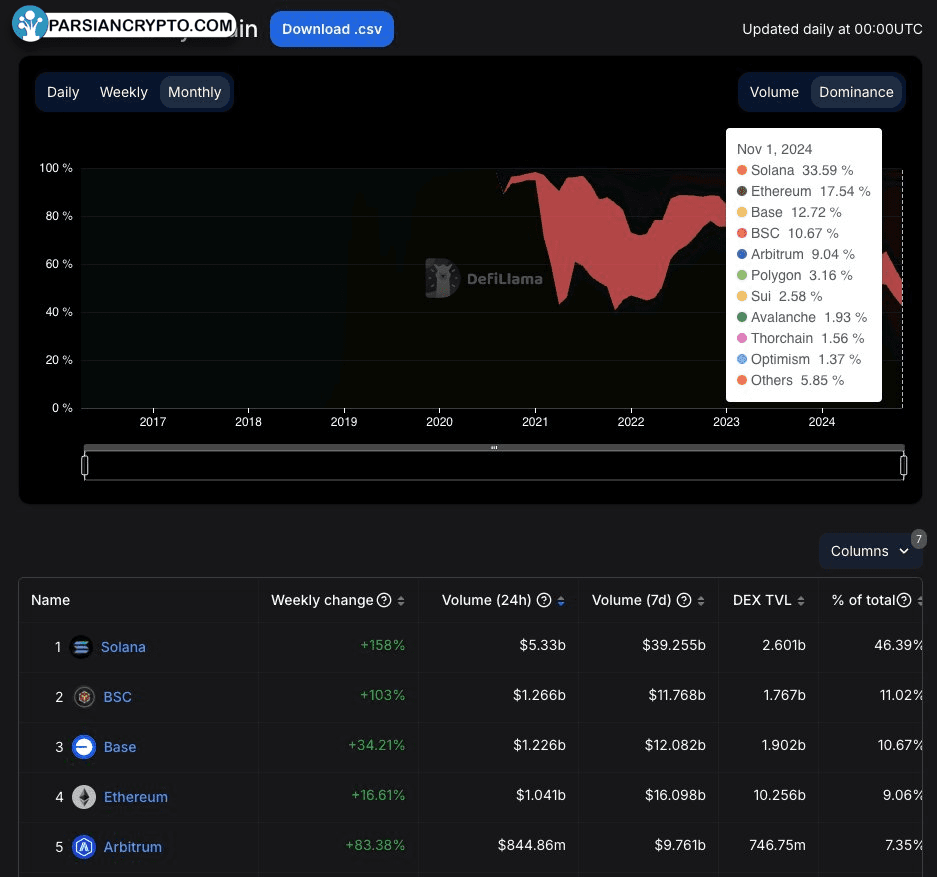Sort table by Volume (24h) arrows
937x877 pixels.
tap(561, 601)
